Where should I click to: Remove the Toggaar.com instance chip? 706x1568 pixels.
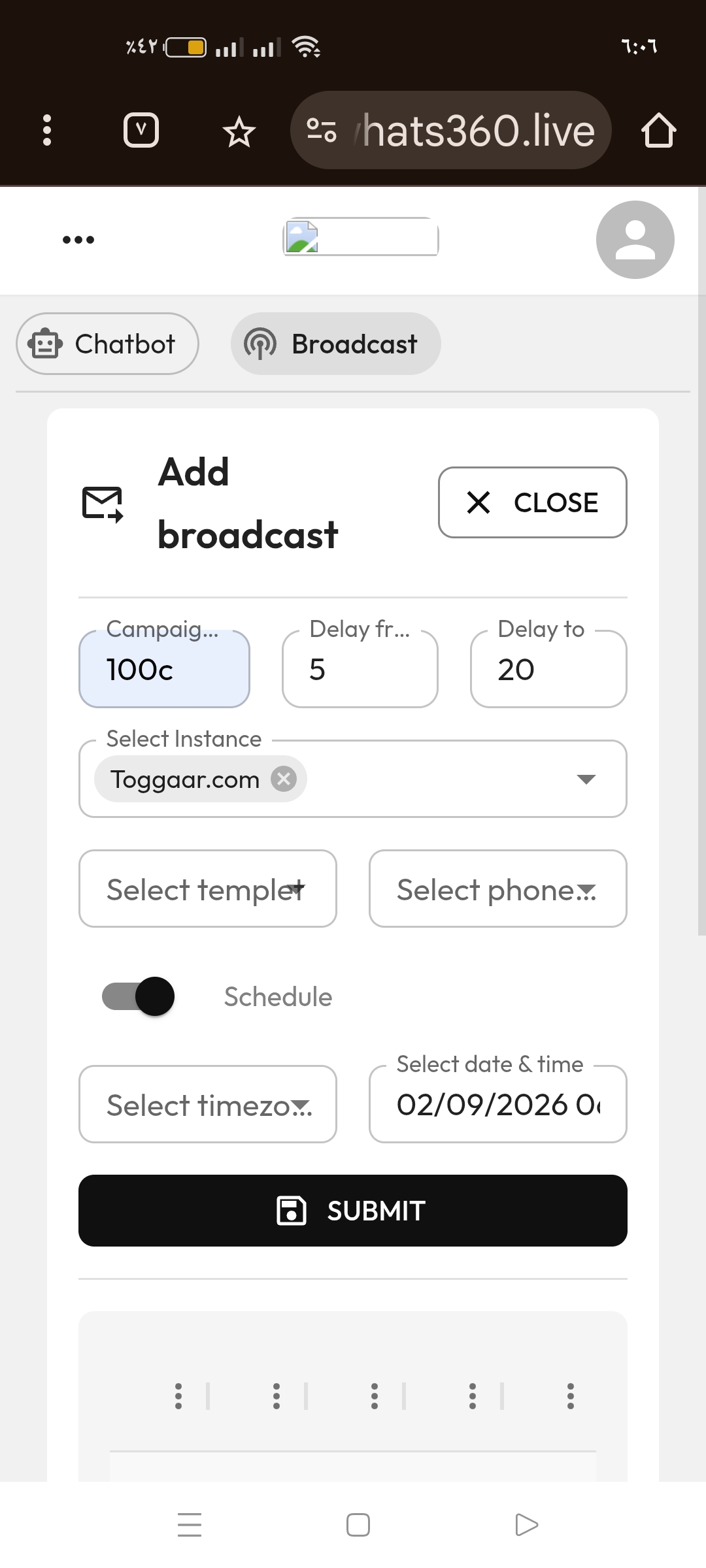(x=284, y=779)
